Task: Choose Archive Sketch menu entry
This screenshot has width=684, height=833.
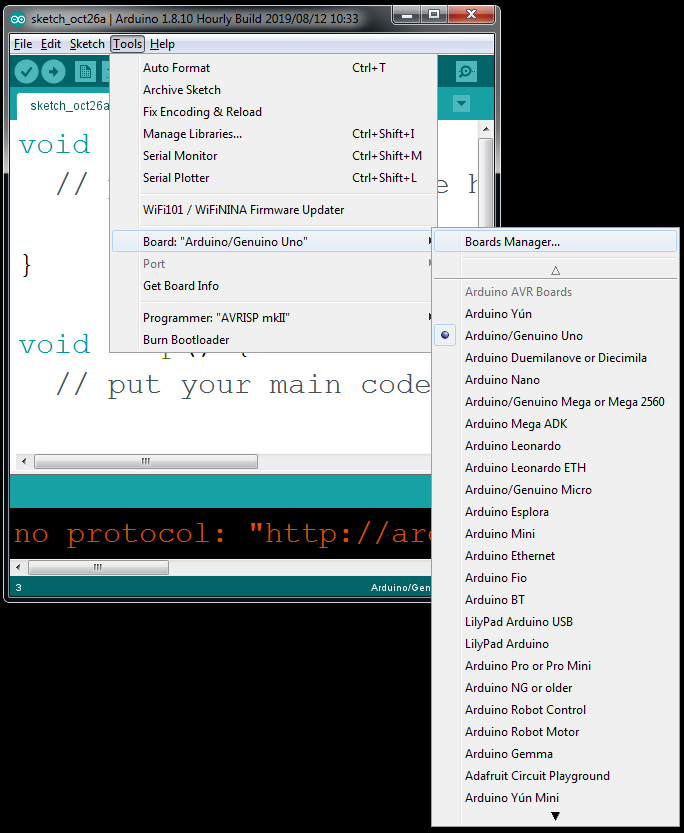Action: [x=273, y=90]
